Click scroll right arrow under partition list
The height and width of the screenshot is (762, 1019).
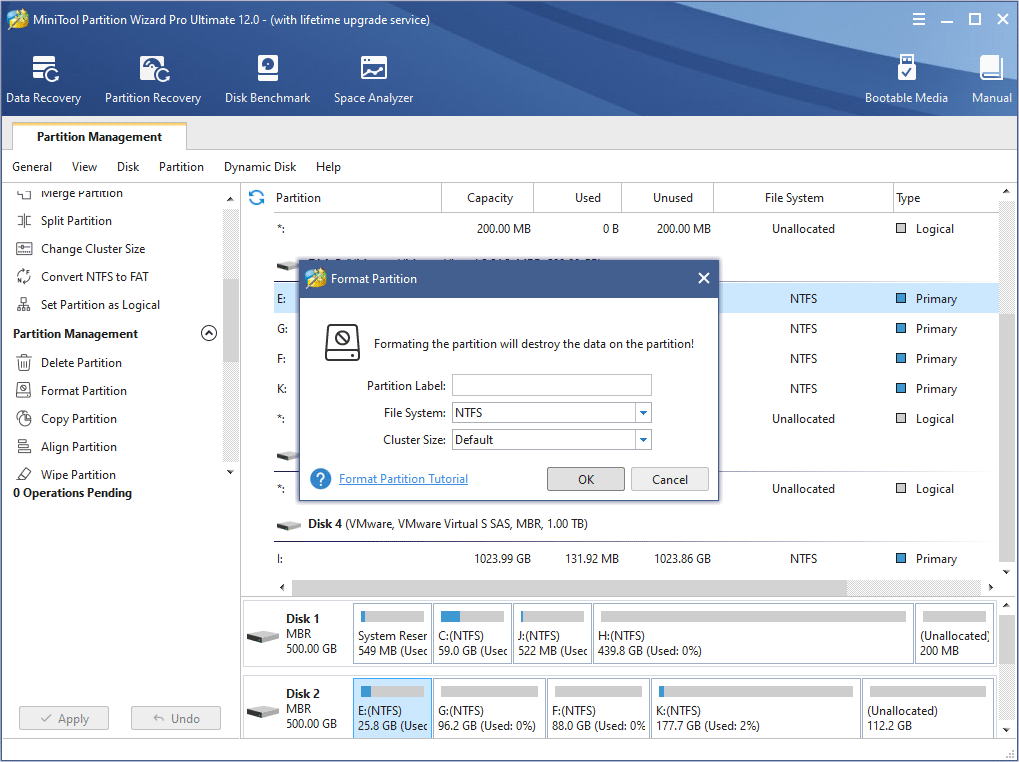990,587
